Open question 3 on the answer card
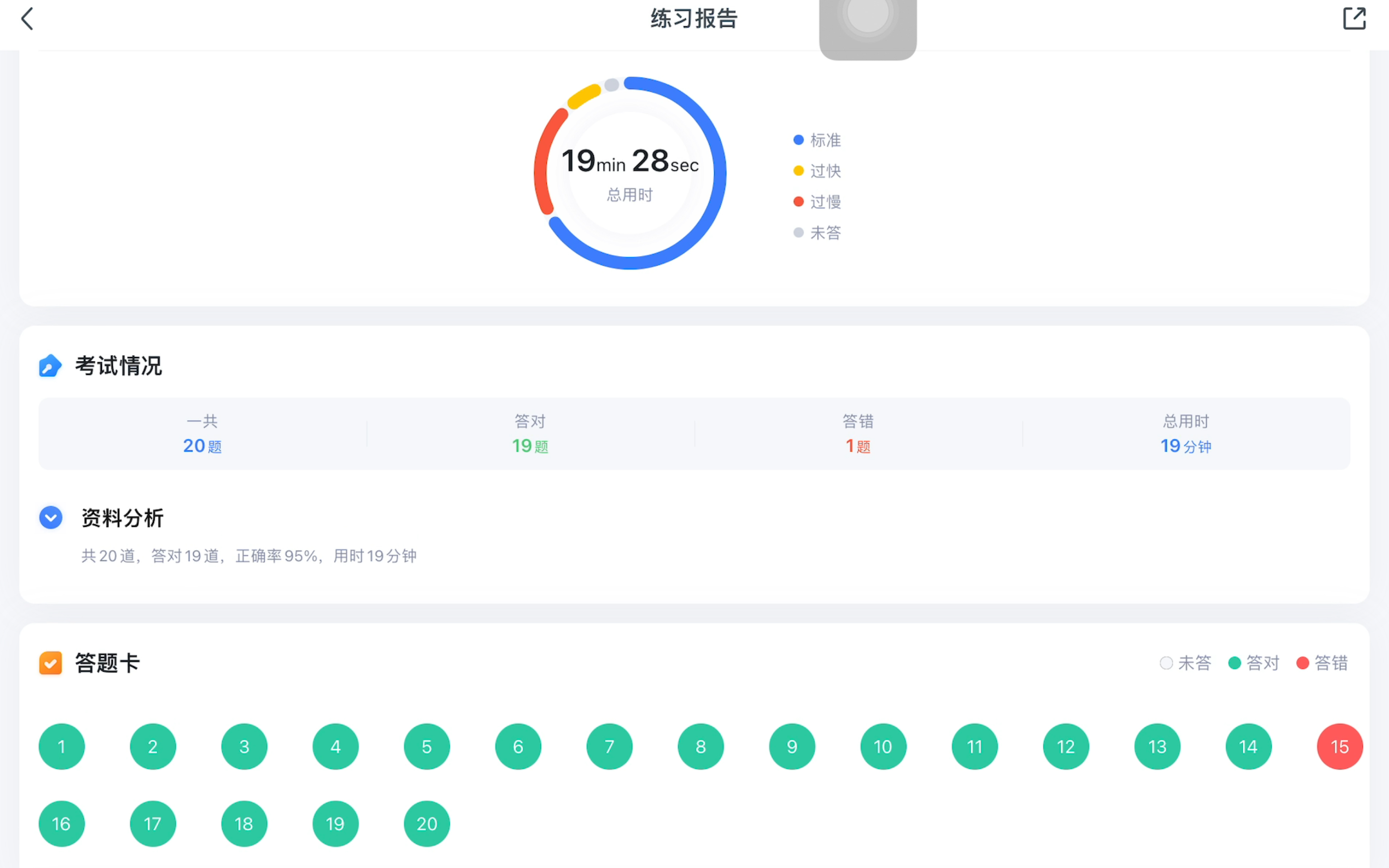 coord(244,746)
